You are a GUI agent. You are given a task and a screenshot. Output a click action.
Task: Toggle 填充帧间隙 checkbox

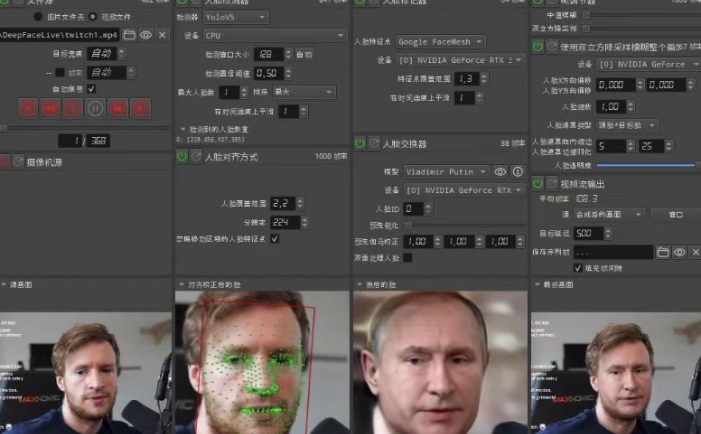point(578,268)
